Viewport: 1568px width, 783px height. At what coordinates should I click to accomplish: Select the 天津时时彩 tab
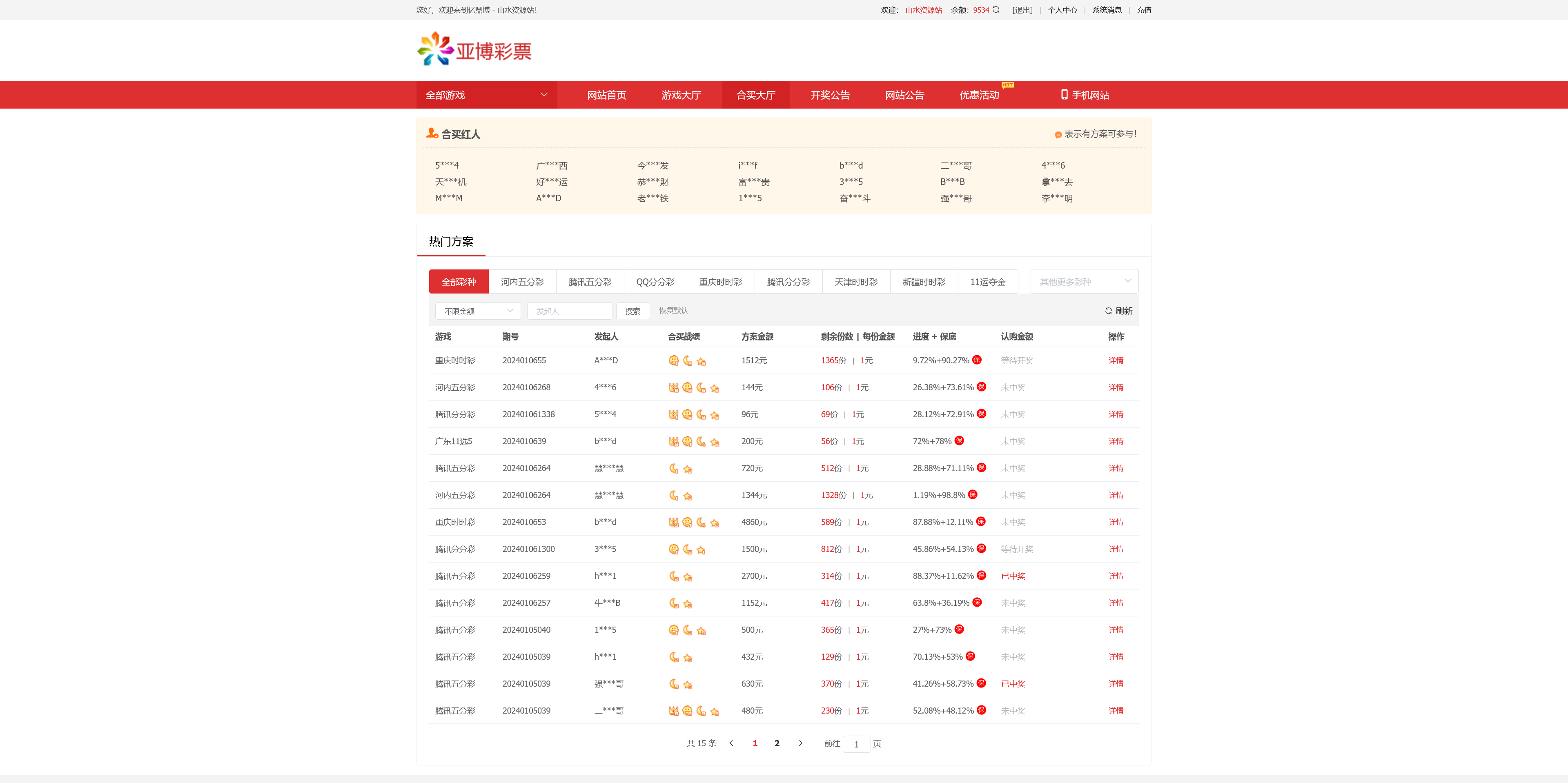tap(856, 282)
